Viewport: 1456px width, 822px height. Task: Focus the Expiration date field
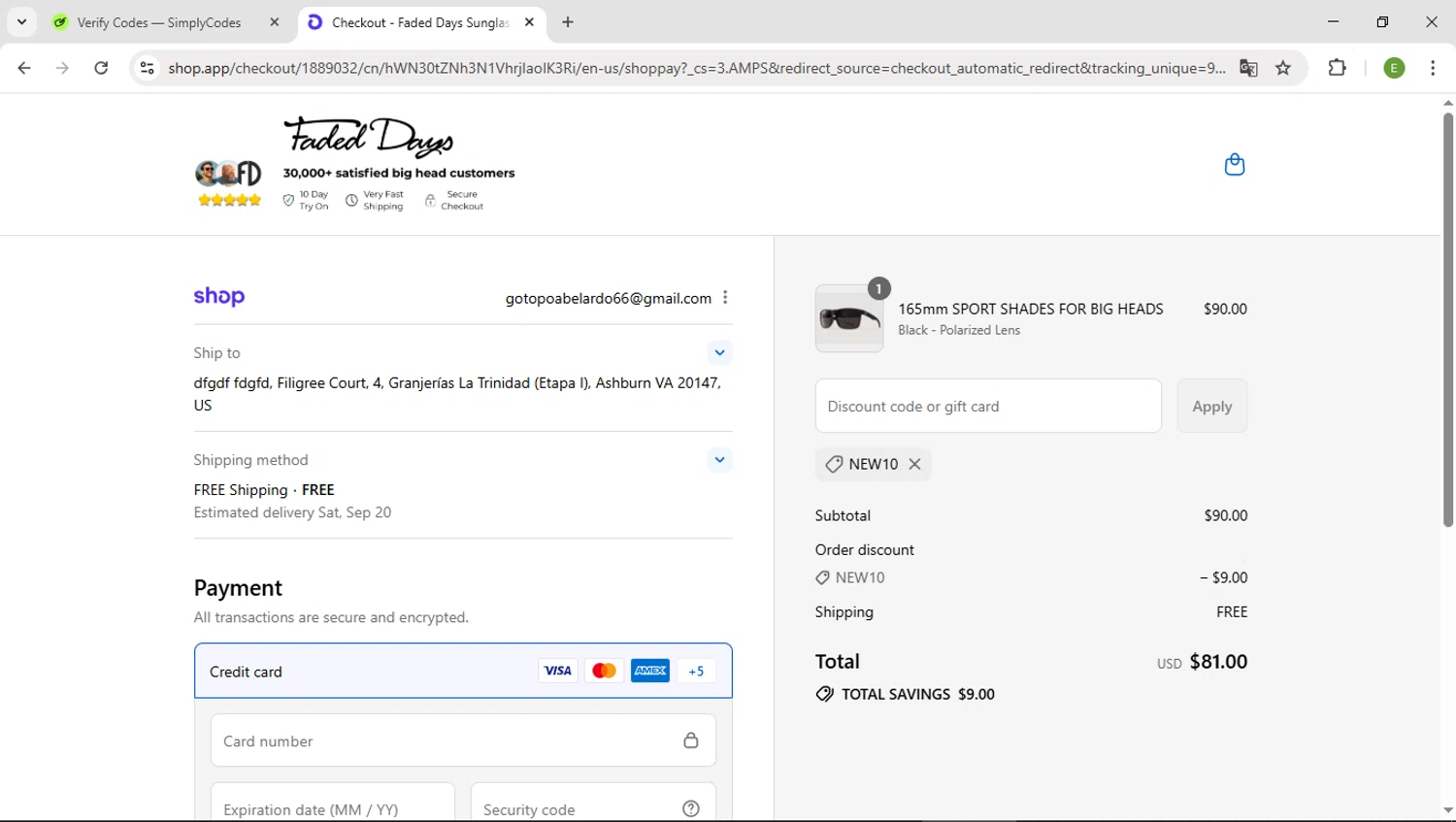(x=332, y=804)
